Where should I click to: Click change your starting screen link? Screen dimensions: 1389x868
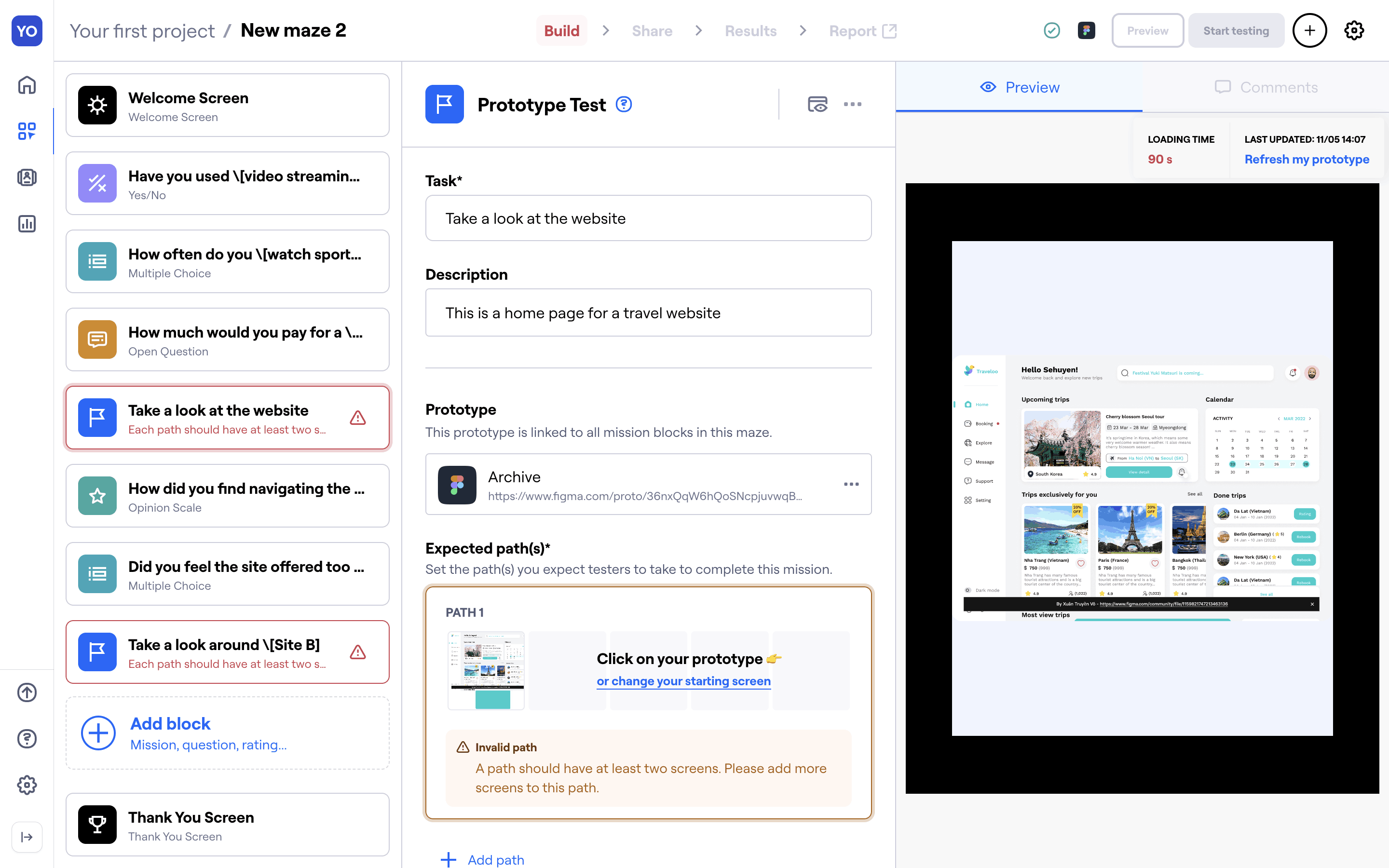point(683,681)
